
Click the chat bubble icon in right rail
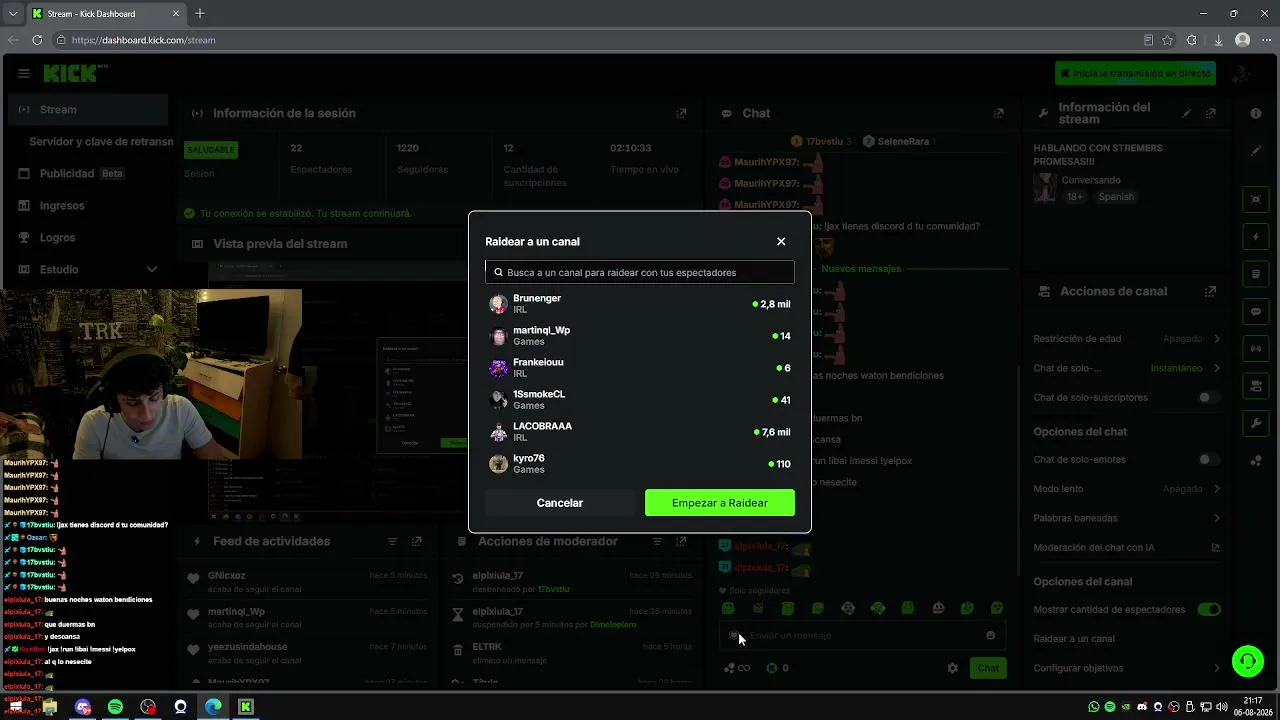tap(1256, 312)
